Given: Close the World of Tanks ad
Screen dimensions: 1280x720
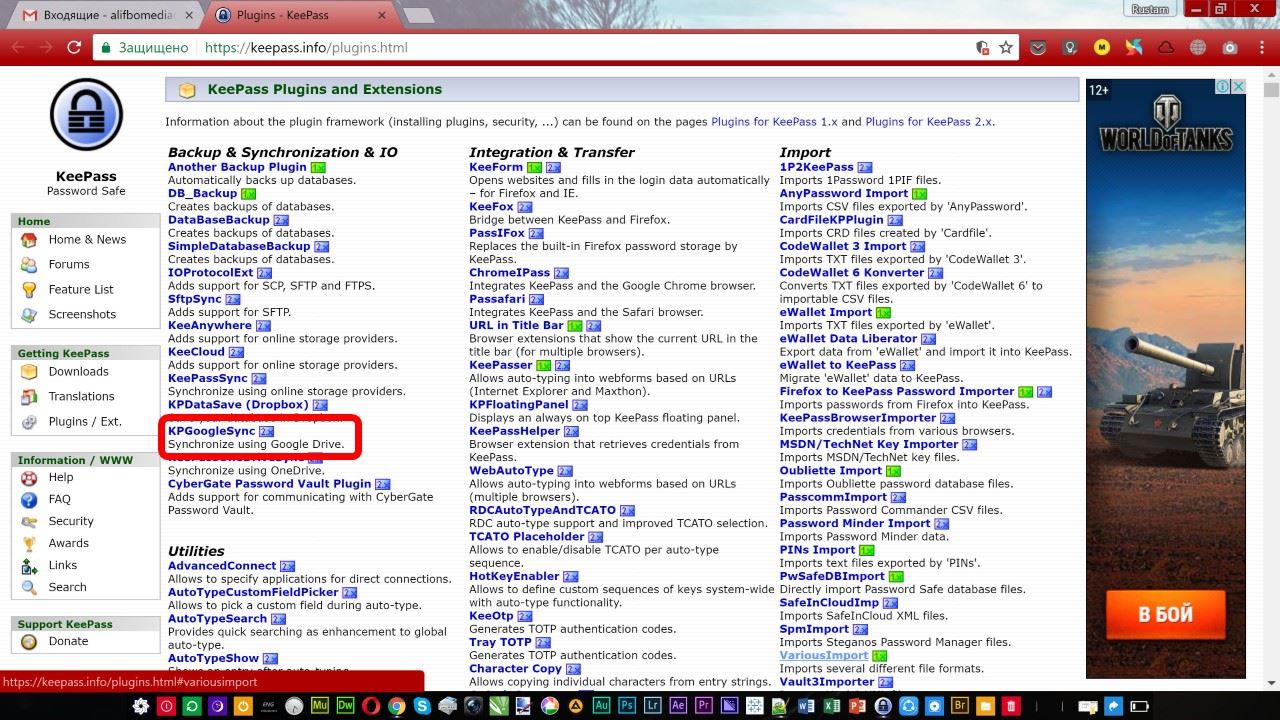Looking at the screenshot, I should [x=1238, y=87].
